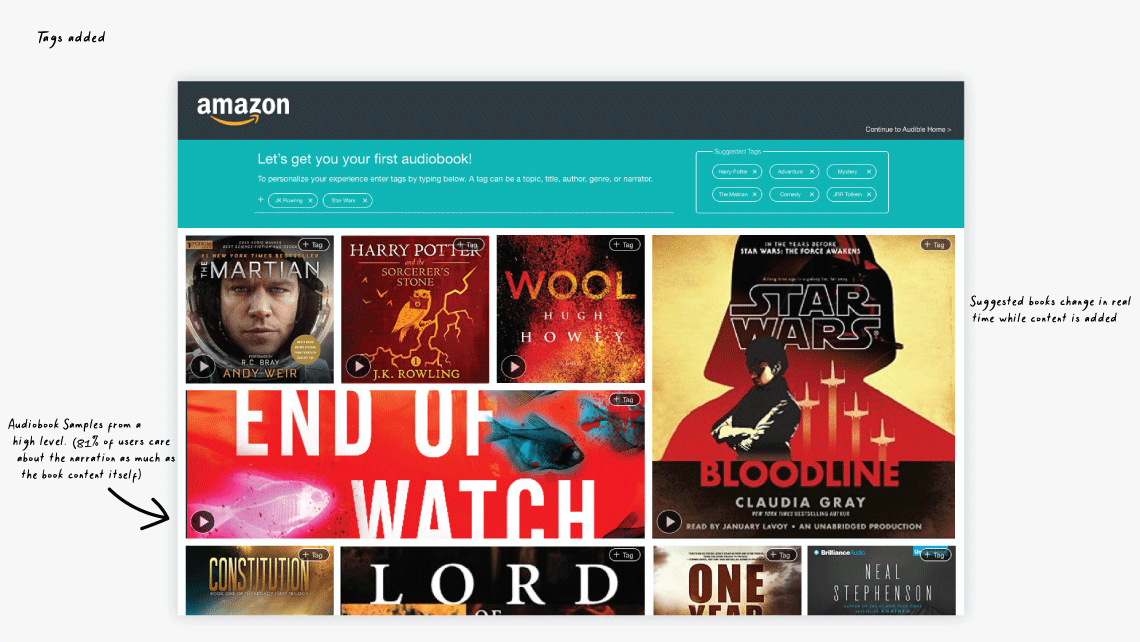The image size is (1140, 642).
Task: Click the Amazon logo
Action: coord(243,110)
